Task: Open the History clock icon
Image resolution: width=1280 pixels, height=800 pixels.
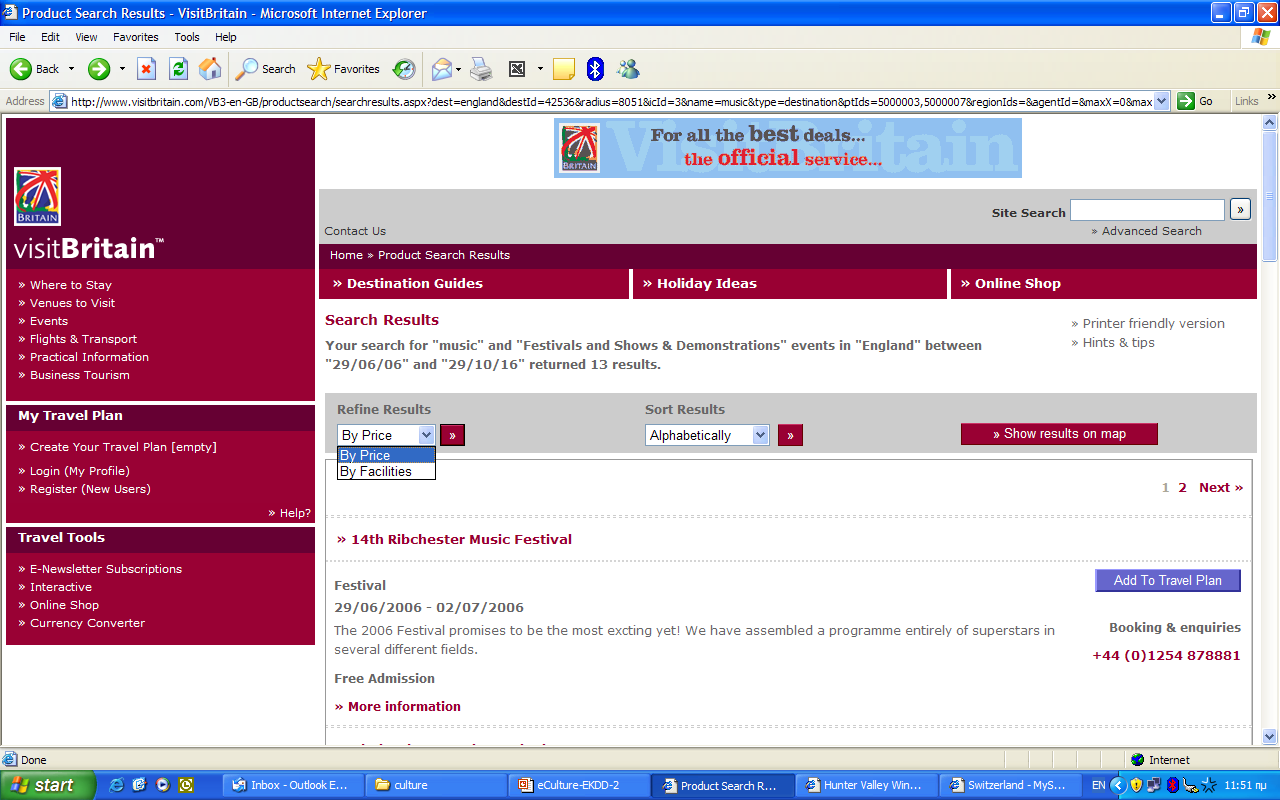Action: pyautogui.click(x=404, y=69)
